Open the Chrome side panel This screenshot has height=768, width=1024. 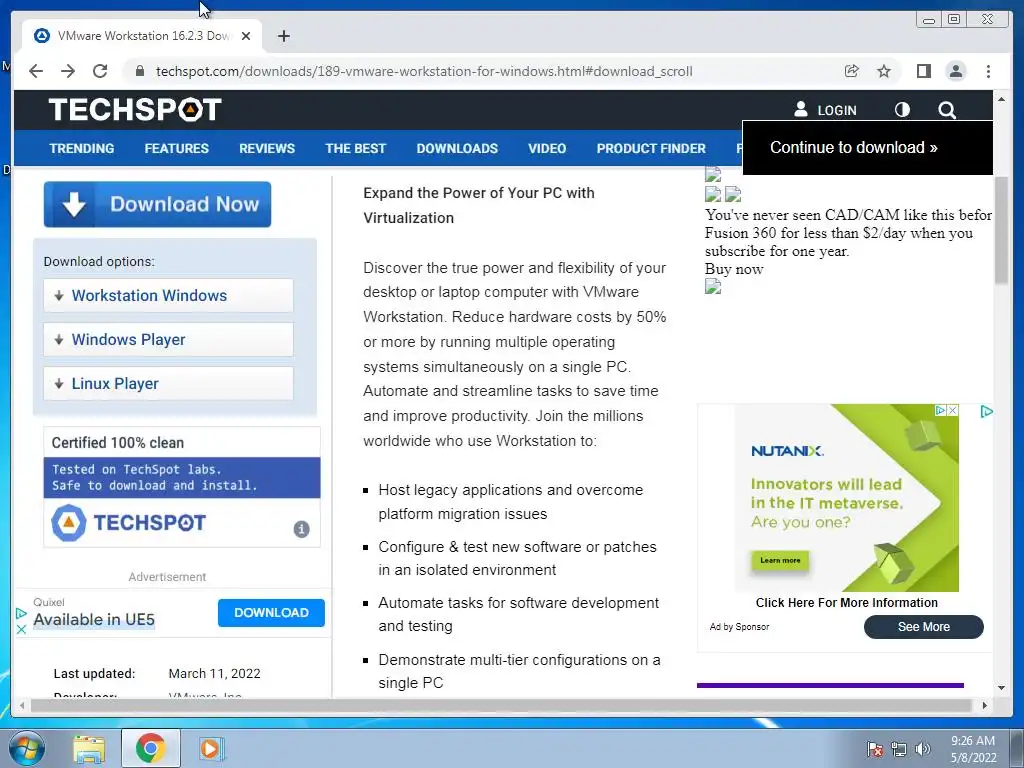point(923,71)
